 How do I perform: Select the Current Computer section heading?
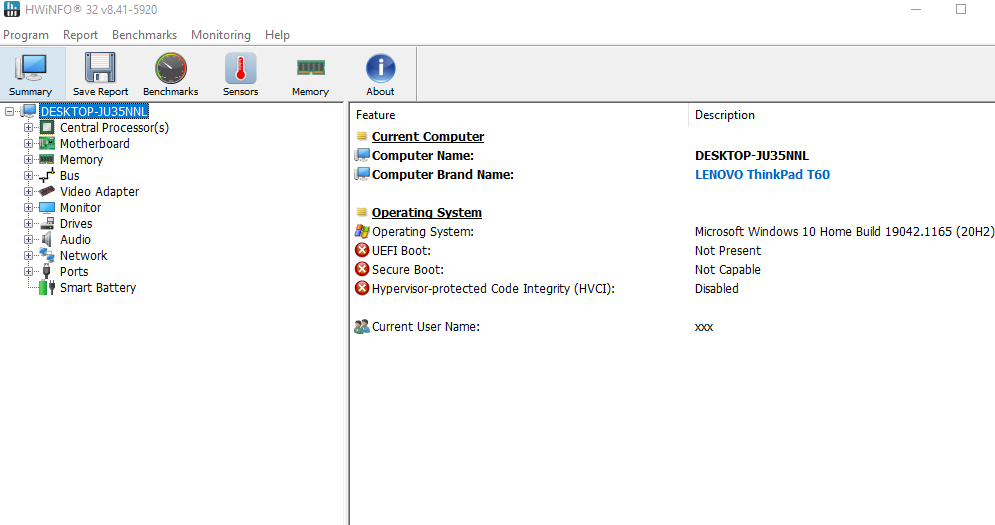pos(428,136)
